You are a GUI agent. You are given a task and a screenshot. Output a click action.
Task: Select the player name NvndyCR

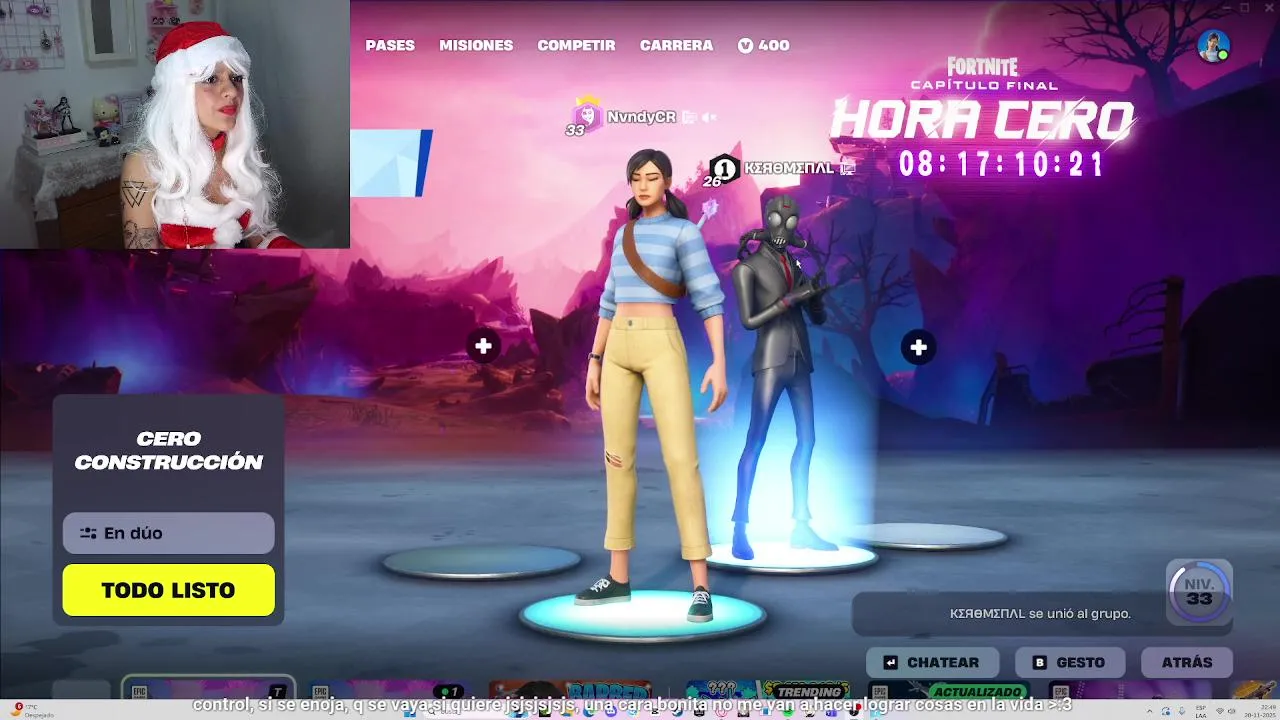coord(641,117)
